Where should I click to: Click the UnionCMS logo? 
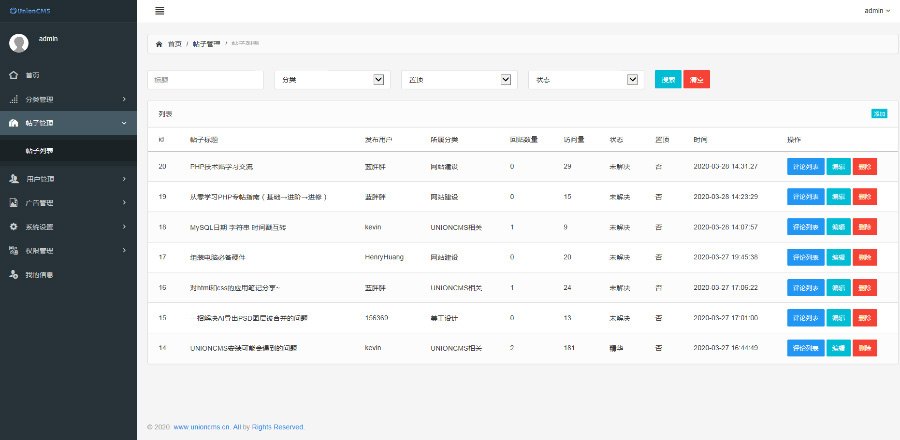pos(30,11)
